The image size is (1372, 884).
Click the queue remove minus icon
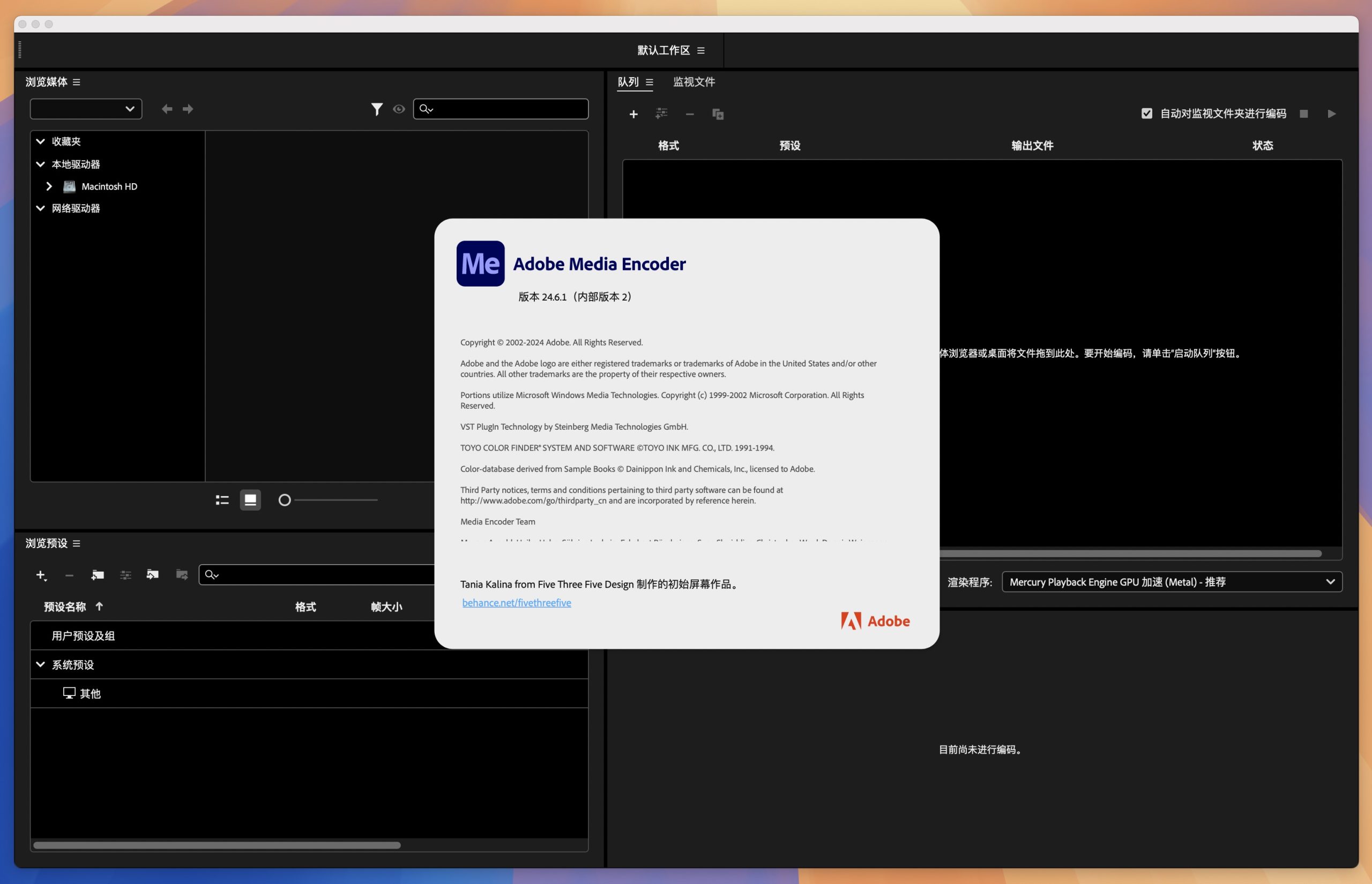(x=689, y=114)
